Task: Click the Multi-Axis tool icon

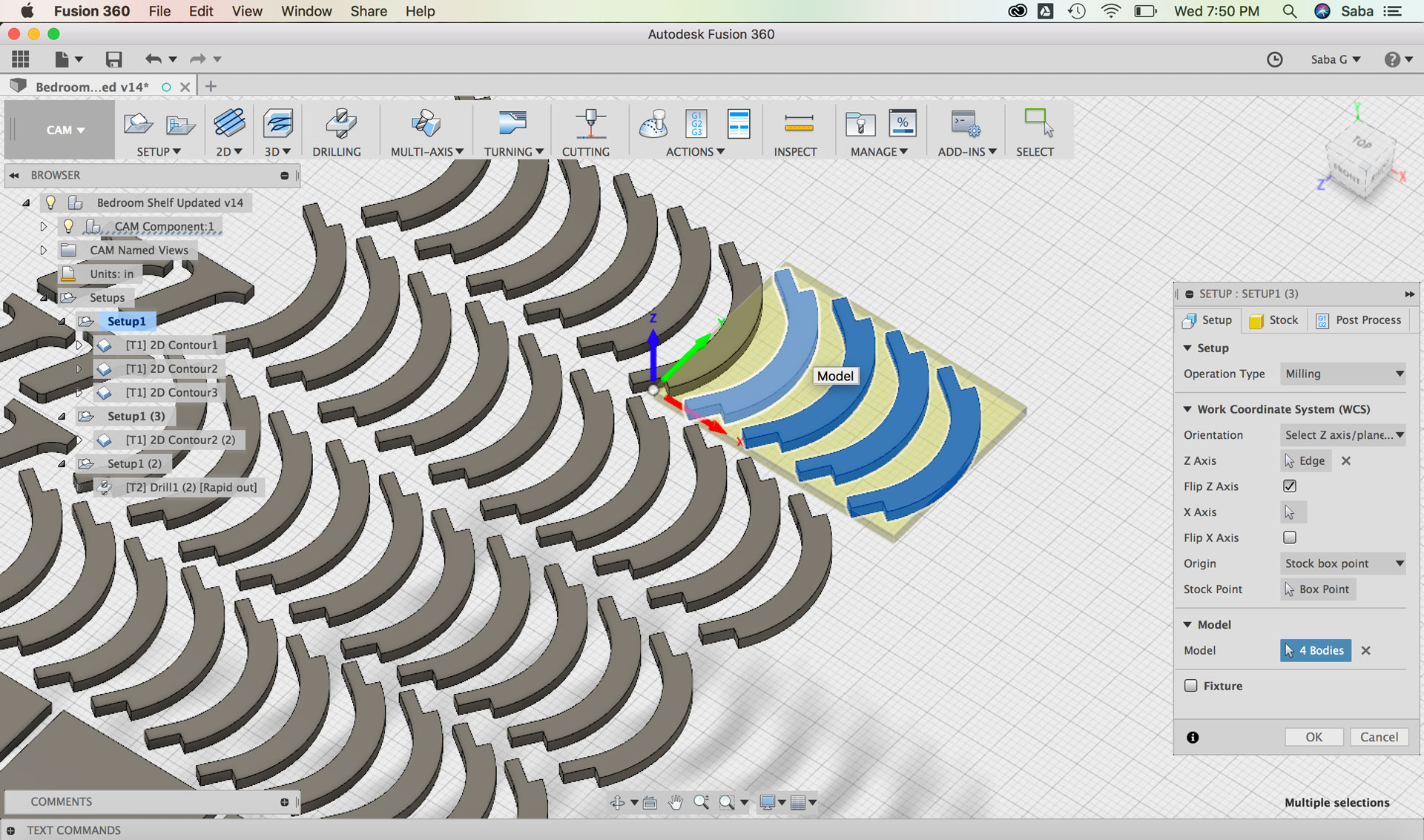Action: coord(426,123)
